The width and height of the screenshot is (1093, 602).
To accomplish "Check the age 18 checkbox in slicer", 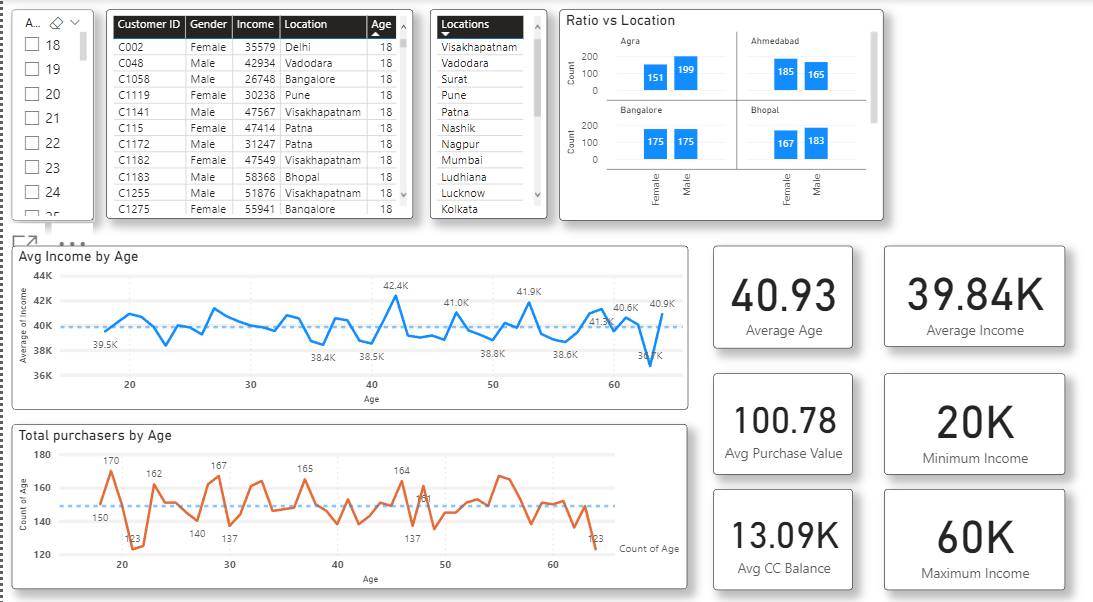I will [31, 45].
